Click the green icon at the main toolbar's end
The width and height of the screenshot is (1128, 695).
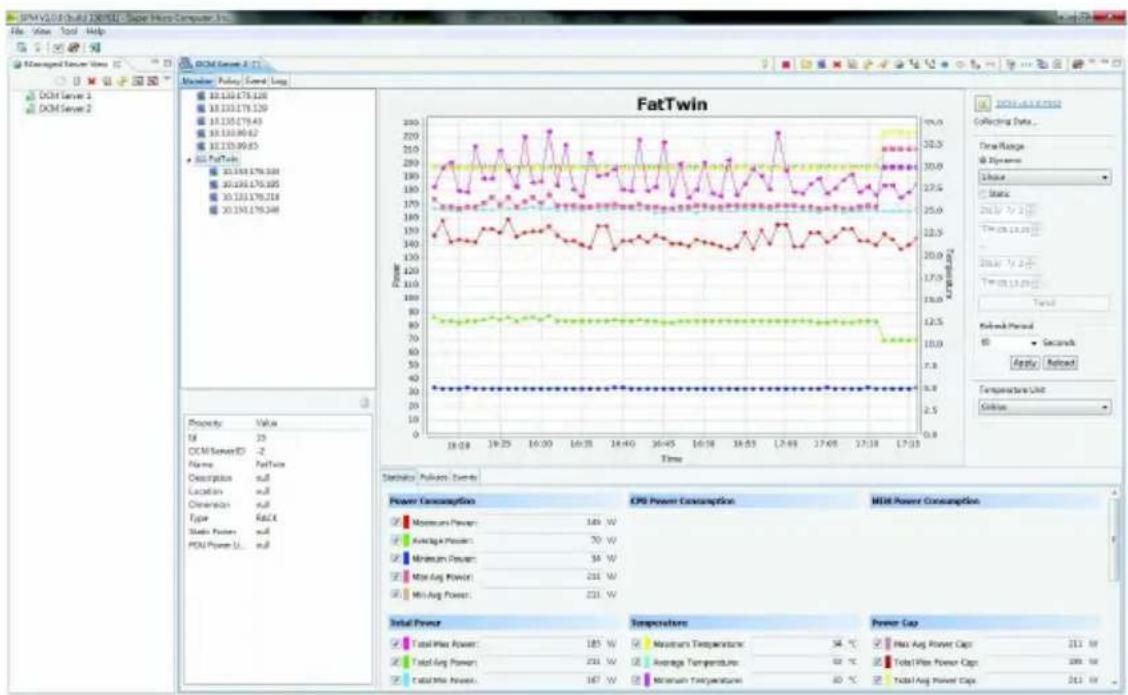[95, 47]
